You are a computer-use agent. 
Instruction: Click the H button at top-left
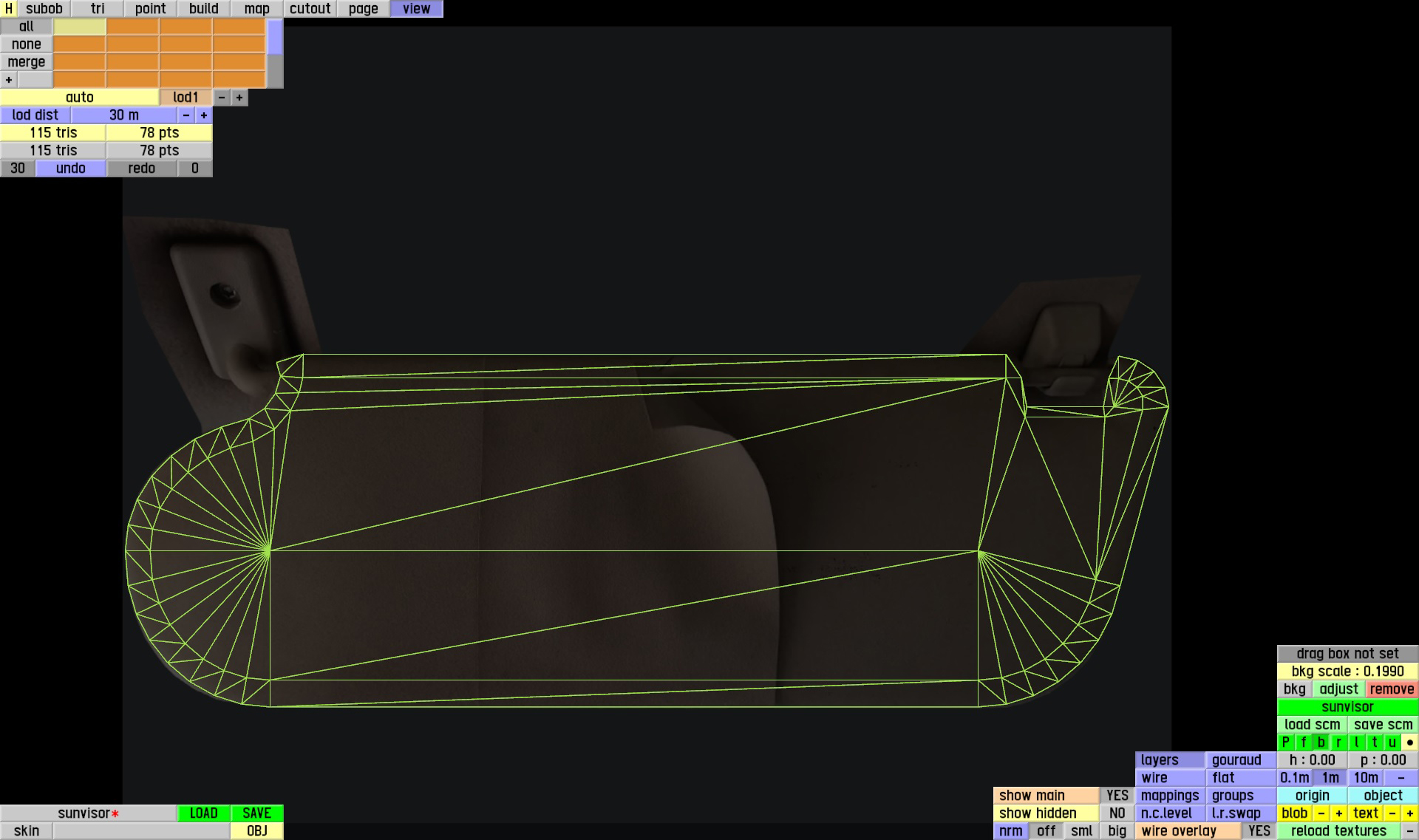click(x=8, y=9)
